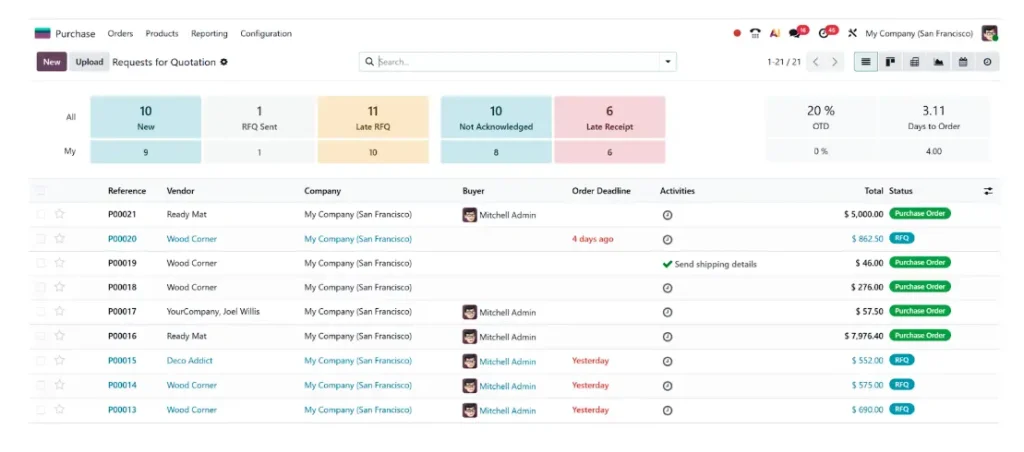Select all rows with header checkbox
The image size is (1024, 452).
tap(40, 191)
